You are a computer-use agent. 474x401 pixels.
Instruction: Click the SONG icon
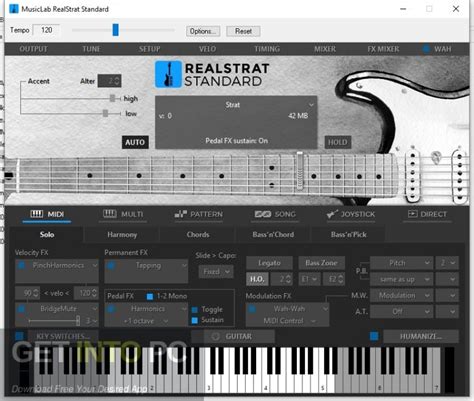pyautogui.click(x=263, y=214)
